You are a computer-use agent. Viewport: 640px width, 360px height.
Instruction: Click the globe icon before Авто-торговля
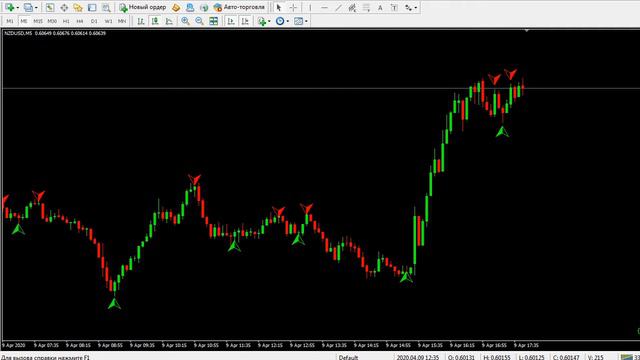[204, 7]
